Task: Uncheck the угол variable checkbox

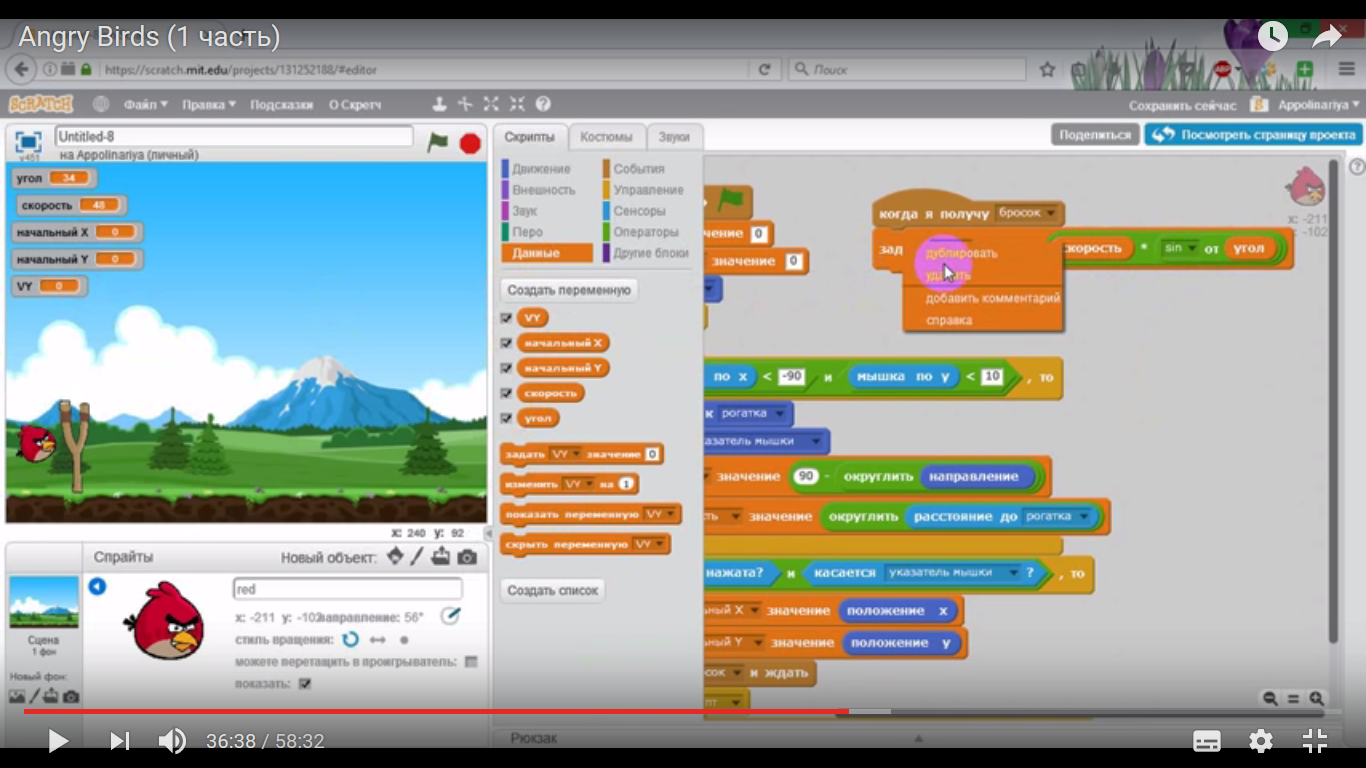Action: pos(506,418)
